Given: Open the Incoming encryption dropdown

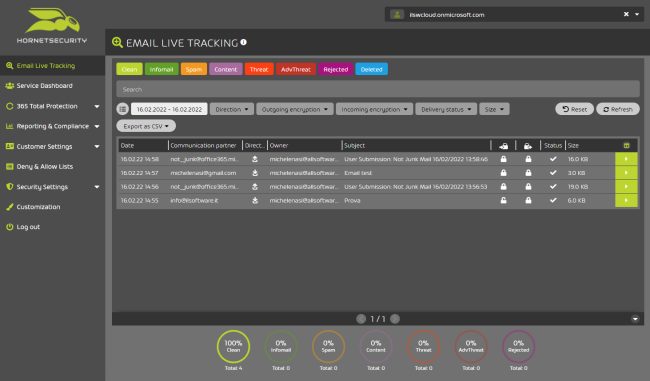Looking at the screenshot, I should pyautogui.click(x=374, y=109).
